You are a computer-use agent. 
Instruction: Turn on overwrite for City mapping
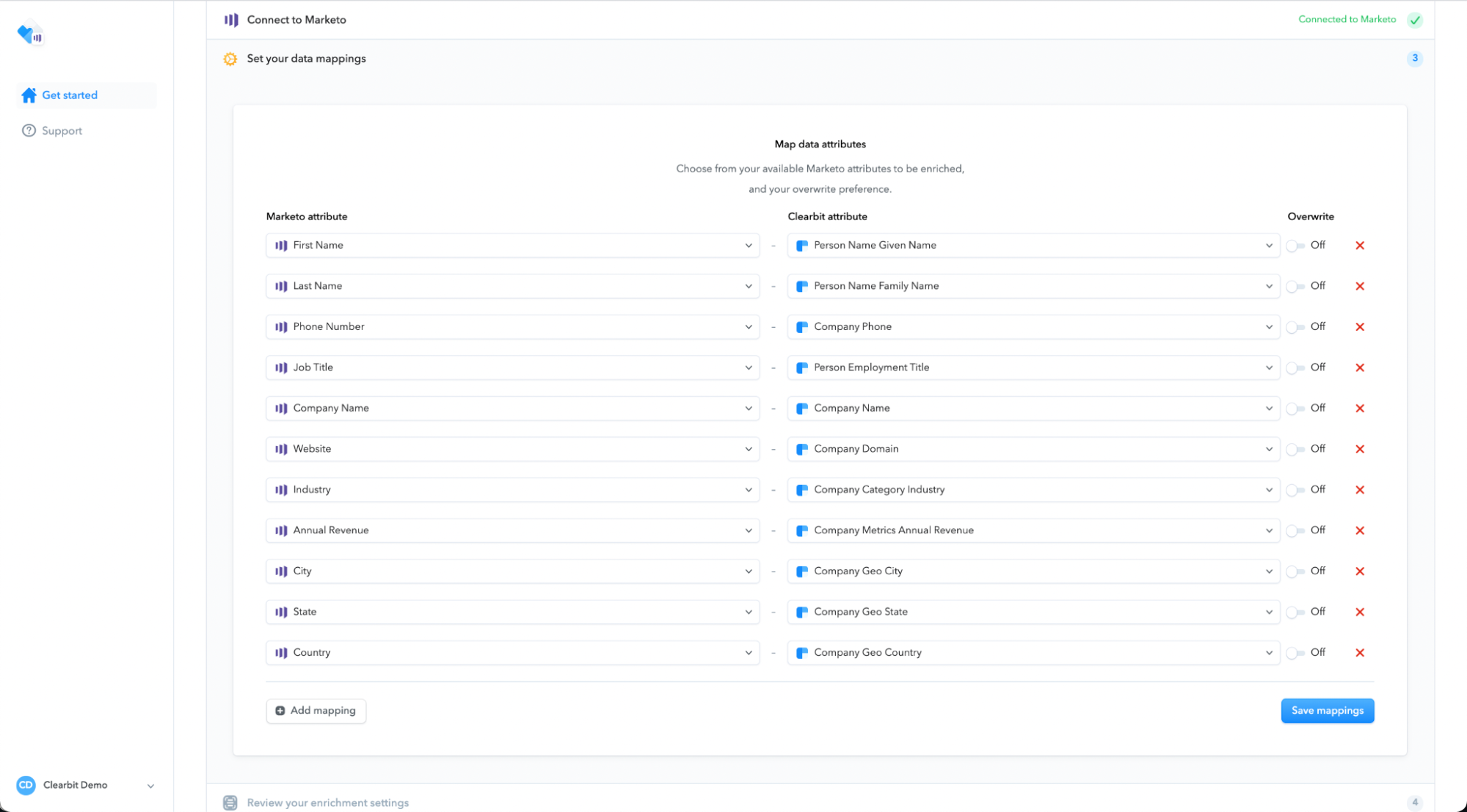1295,571
